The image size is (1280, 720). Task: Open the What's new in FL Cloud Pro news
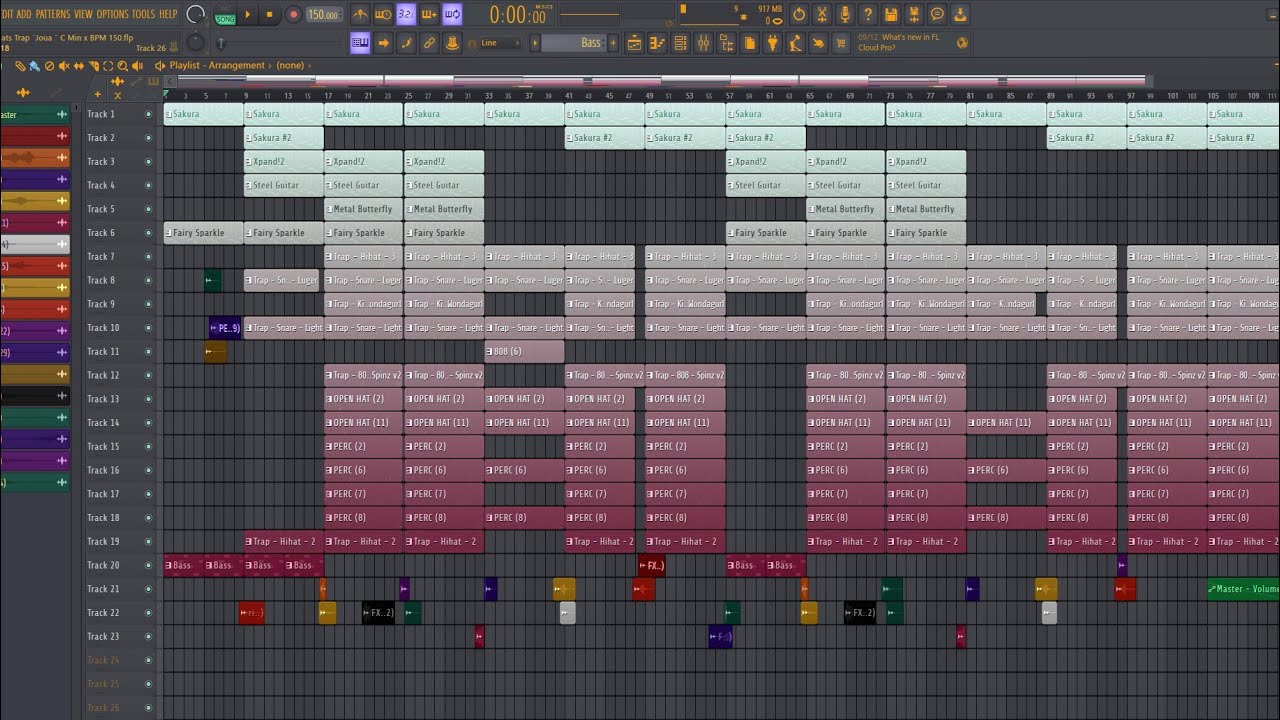coord(898,42)
